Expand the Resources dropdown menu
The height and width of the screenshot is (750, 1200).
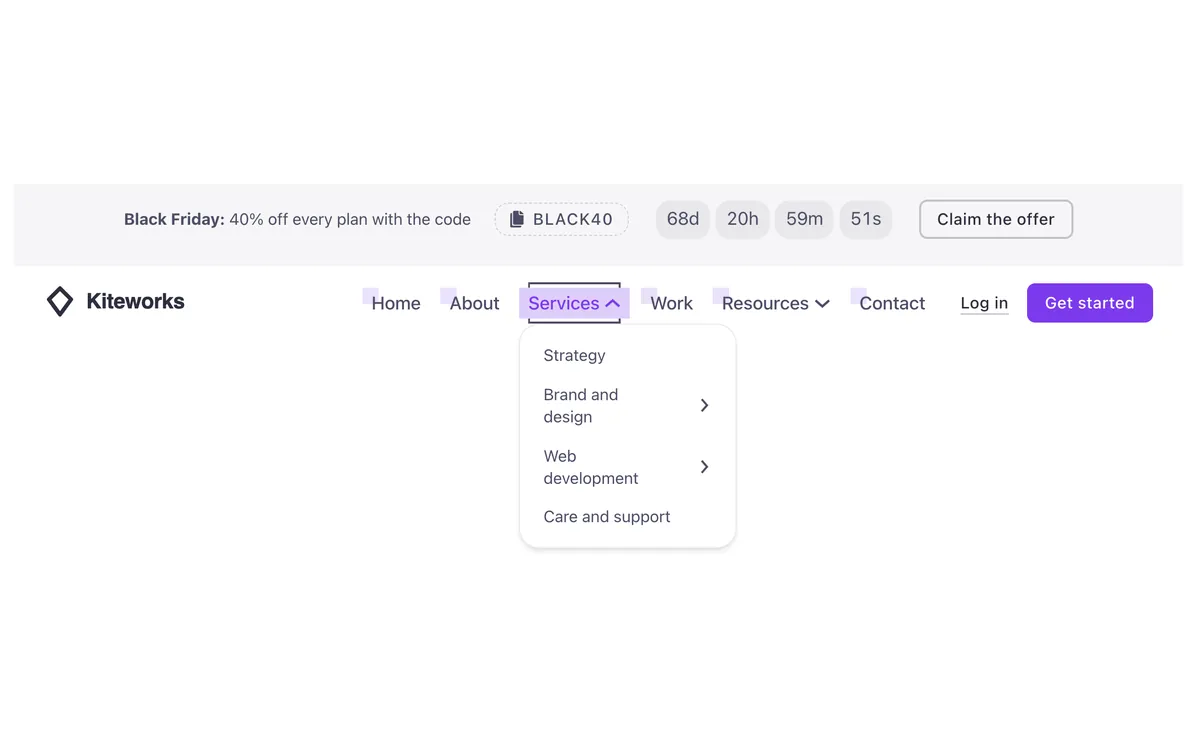776,303
